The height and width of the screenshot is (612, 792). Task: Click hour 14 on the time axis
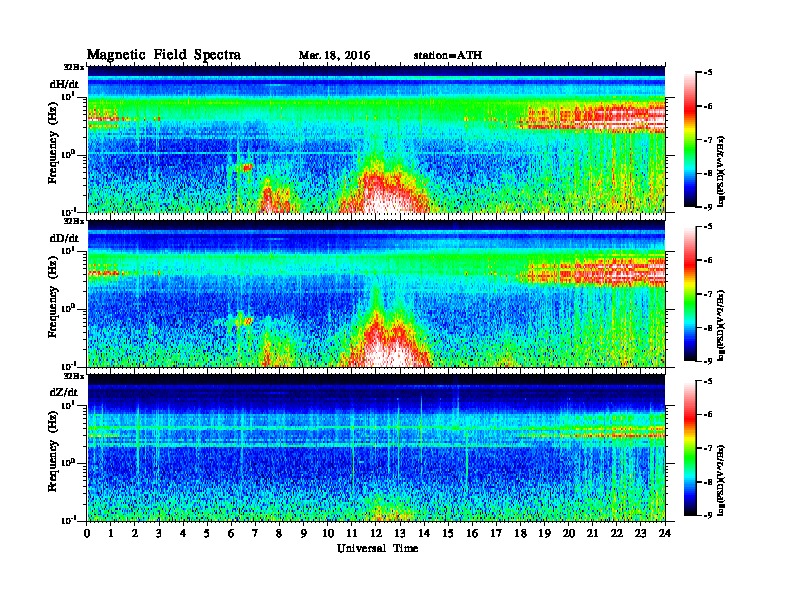pos(424,533)
